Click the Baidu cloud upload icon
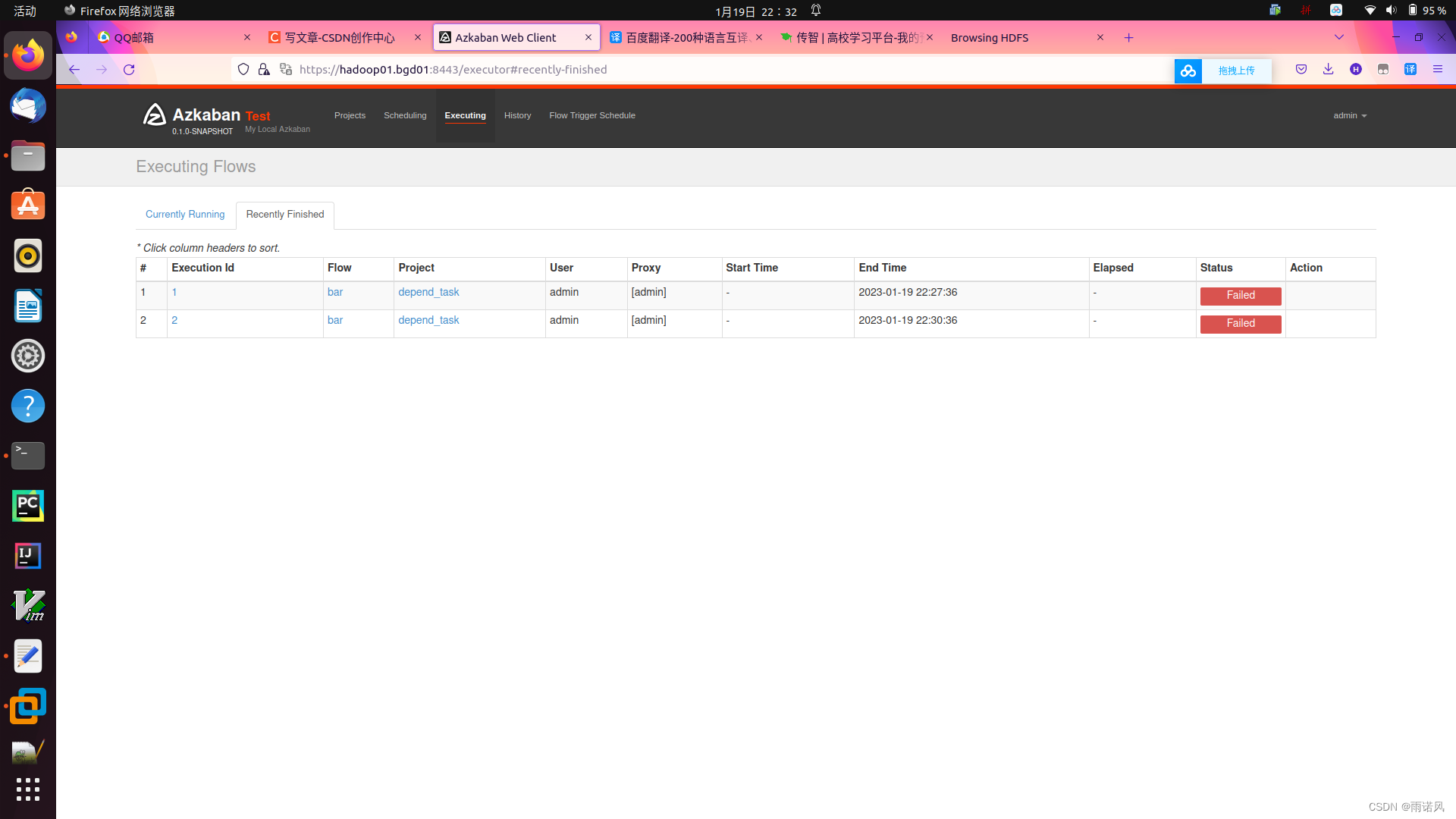This screenshot has height=819, width=1456. (1188, 71)
